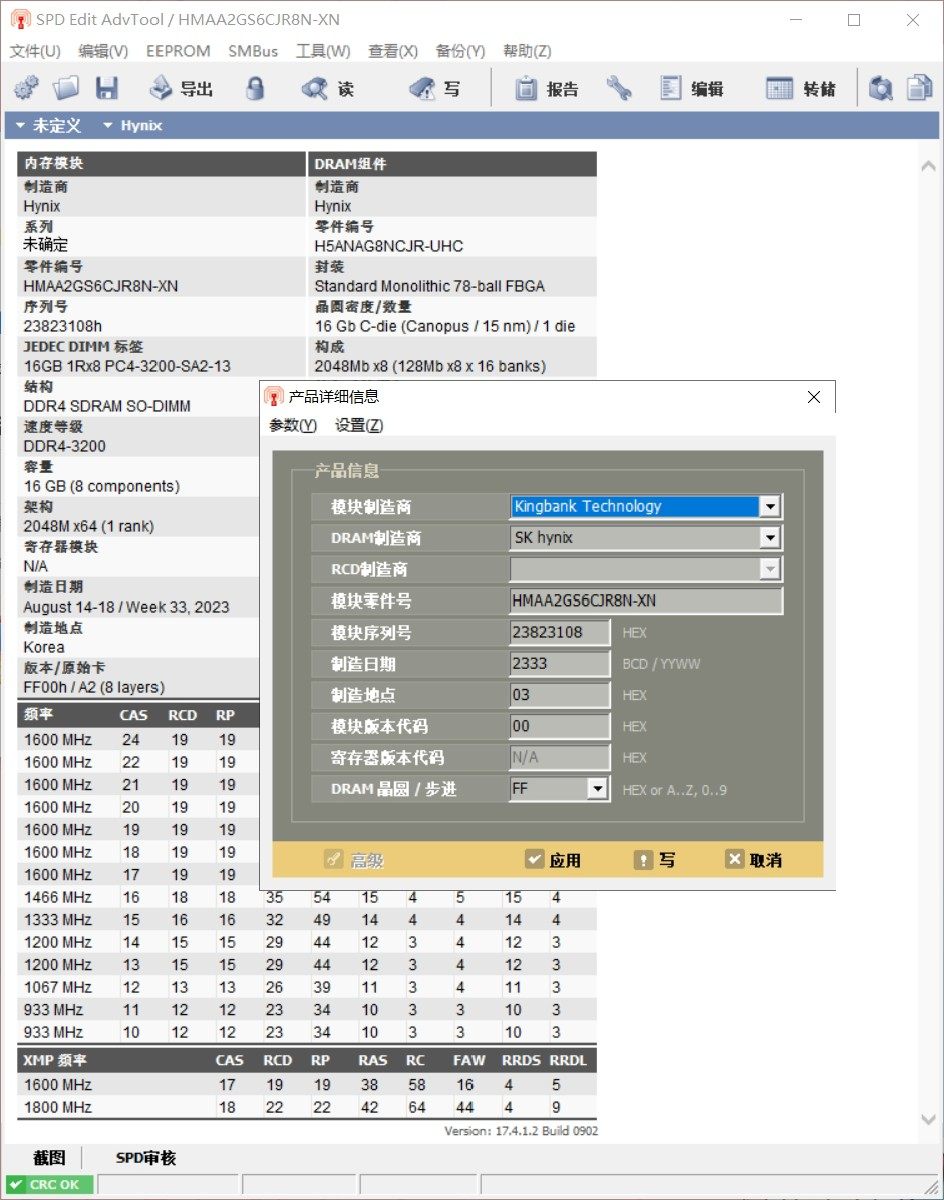The height and width of the screenshot is (1200, 944).
Task: Open the 报告 report toolbar button
Action: (x=546, y=88)
